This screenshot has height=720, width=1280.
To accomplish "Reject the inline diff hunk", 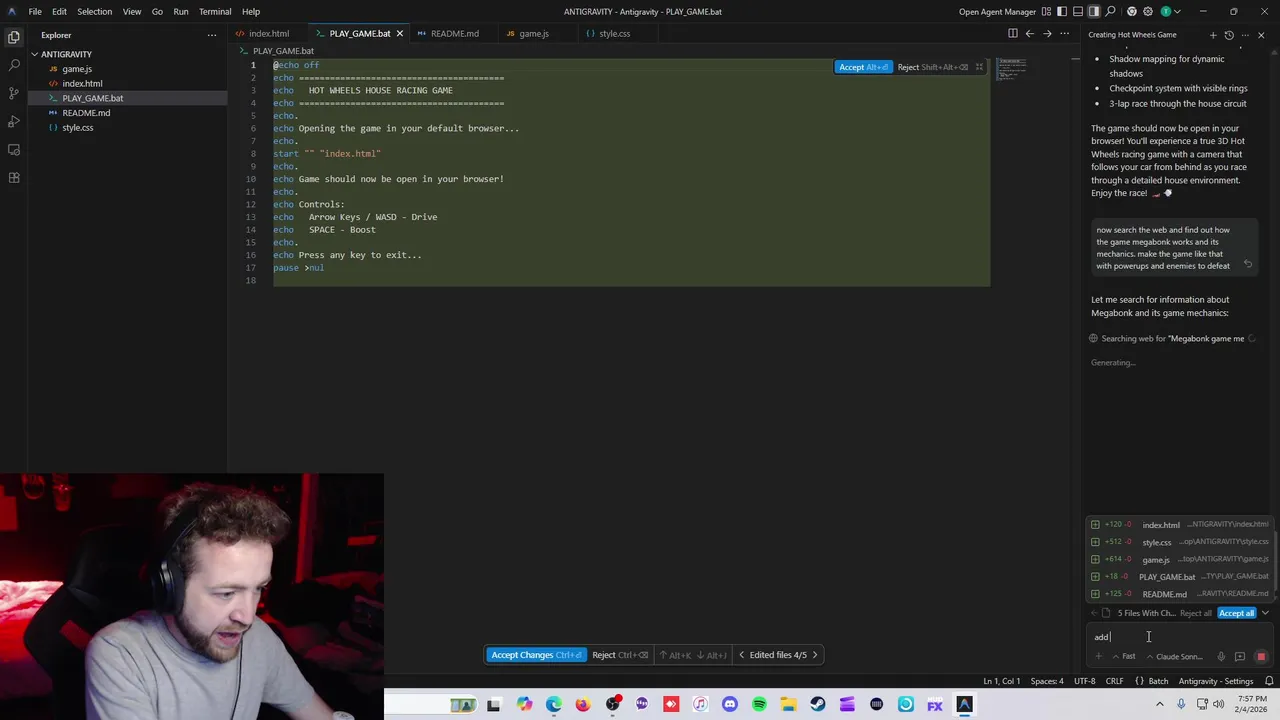I will (x=932, y=67).
